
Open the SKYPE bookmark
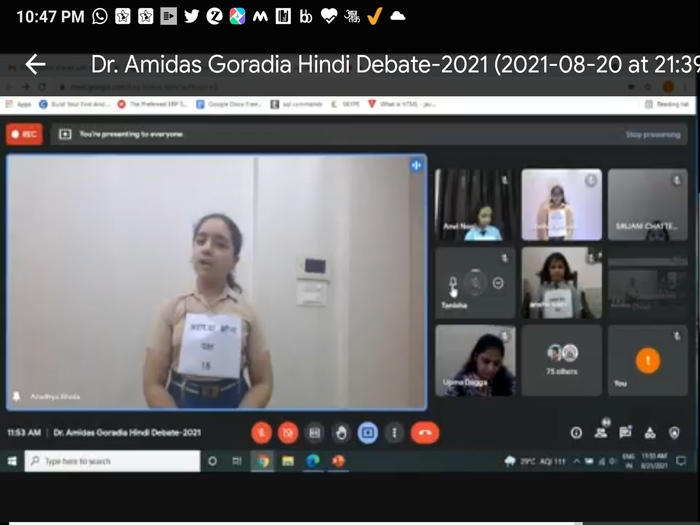coord(346,104)
